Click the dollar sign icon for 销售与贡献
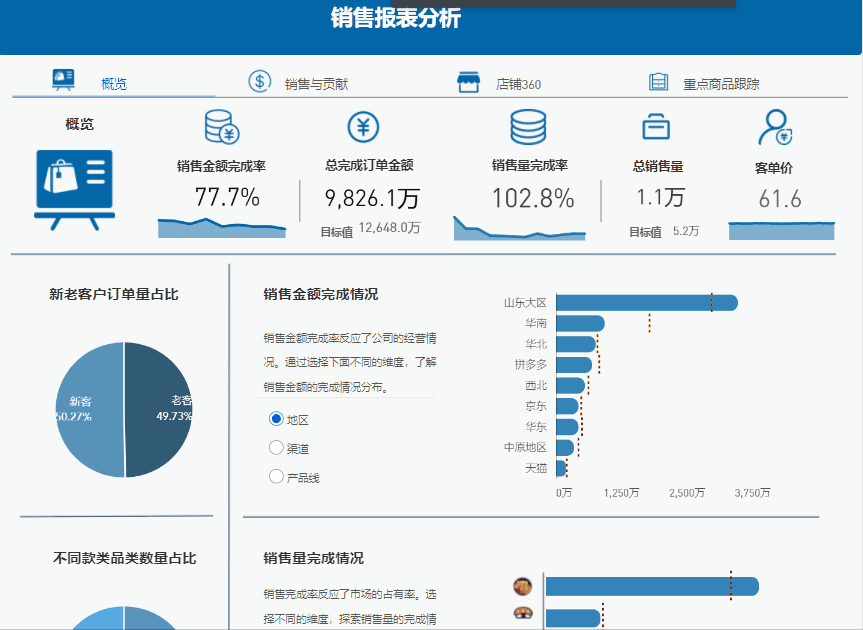Viewport: 863px width, 630px height. [259, 81]
